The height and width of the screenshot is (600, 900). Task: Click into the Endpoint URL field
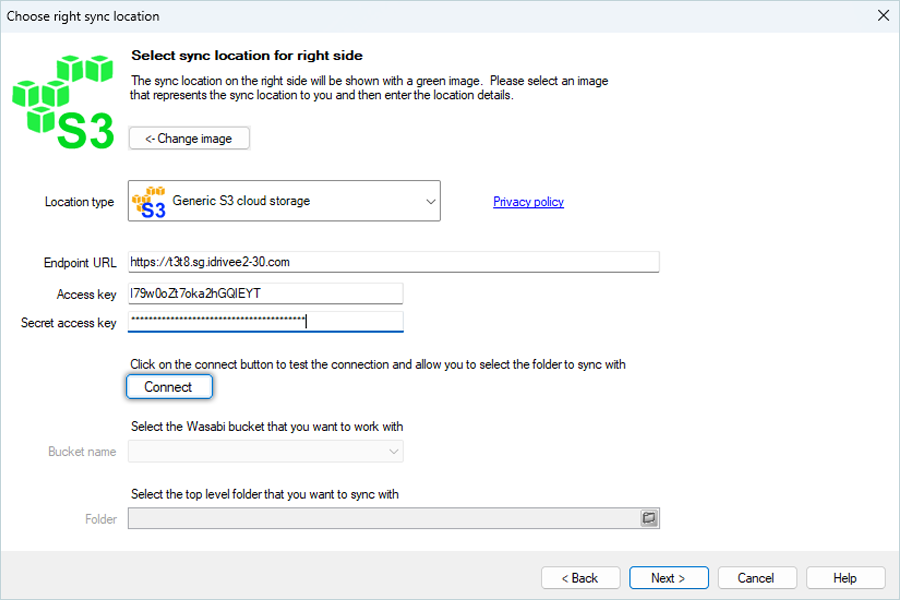point(393,262)
